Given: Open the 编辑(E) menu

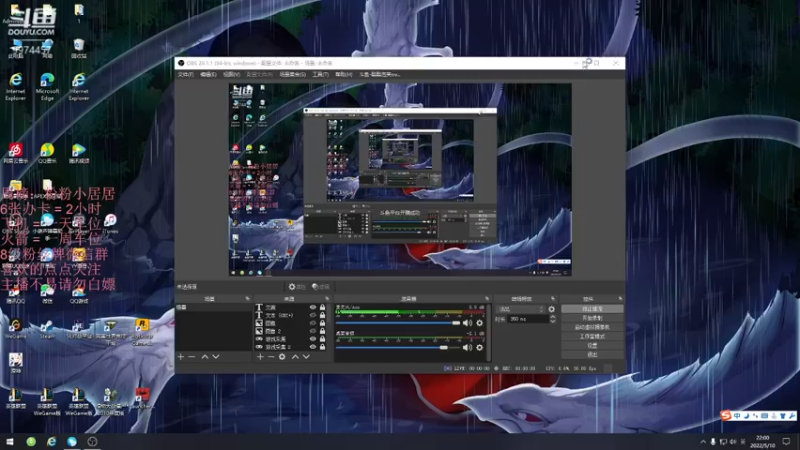Looking at the screenshot, I should click(208, 74).
